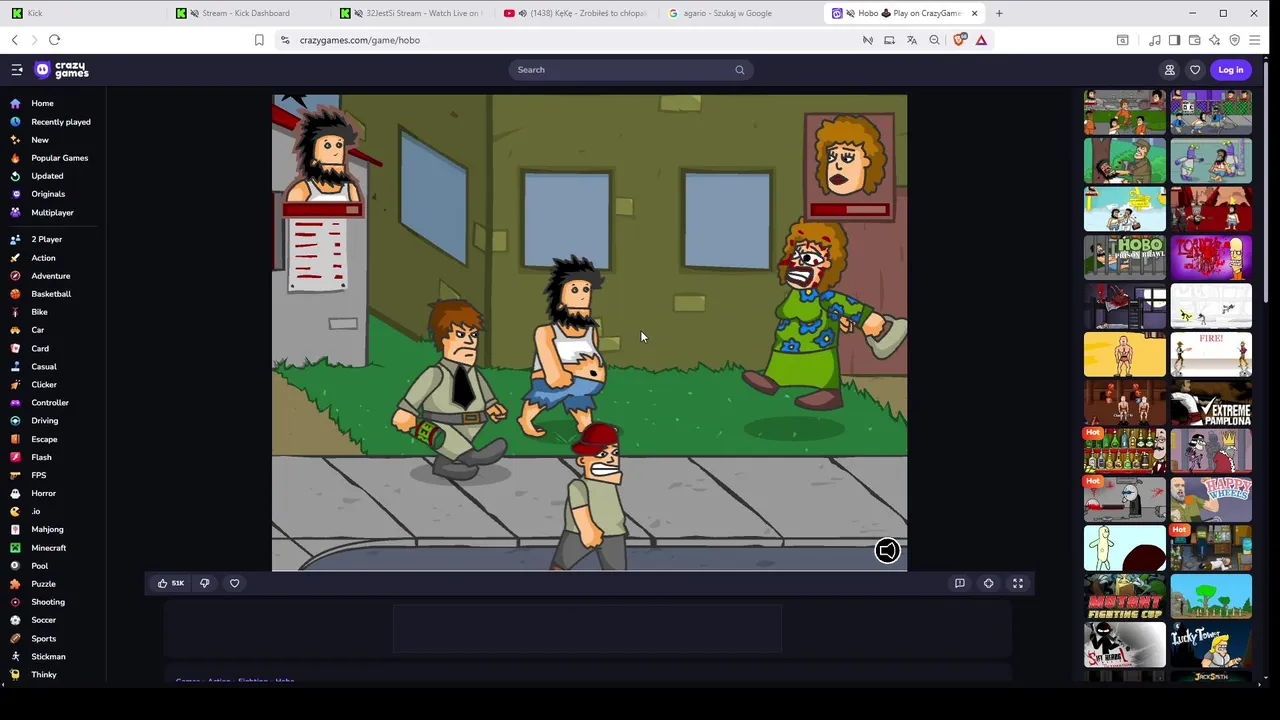Screen dimensions: 1280x720
Task: Select the Clicker category
Action: click(x=44, y=385)
